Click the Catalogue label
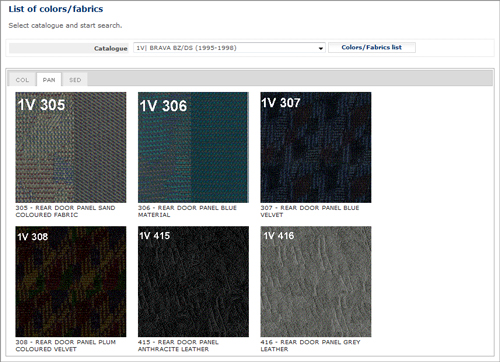This screenshot has width=500, height=362. 111,48
